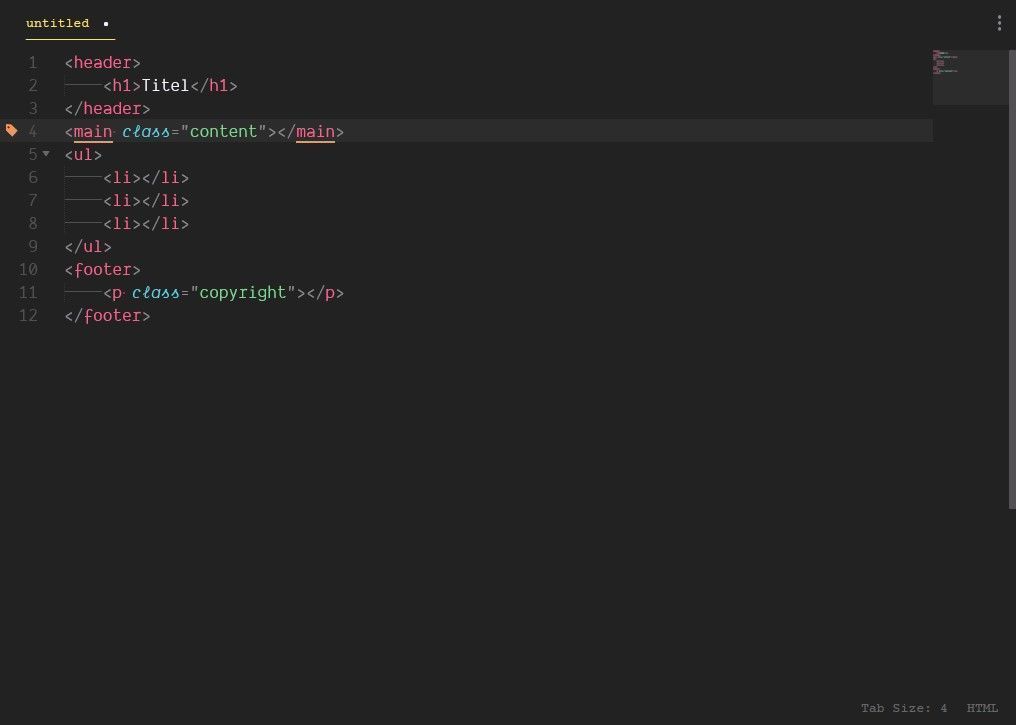Change Tab Size: 4 setting

tap(904, 708)
